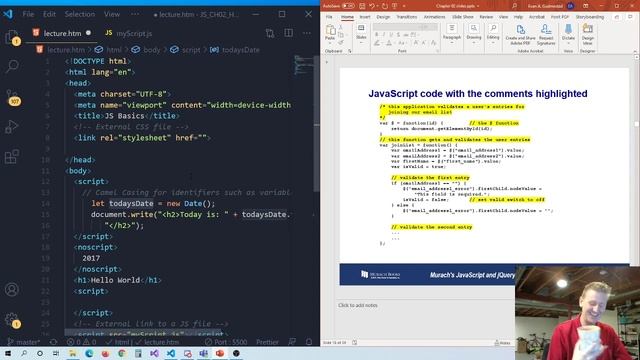Screen dimensions: 640x360
Task: Click Redo in PowerPoint Quick Access Toolbar
Action: pos(385,6)
